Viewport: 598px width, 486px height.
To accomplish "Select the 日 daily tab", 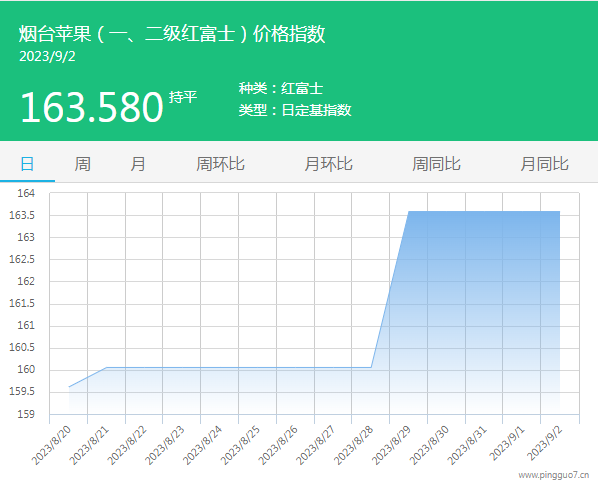I will point(27,164).
